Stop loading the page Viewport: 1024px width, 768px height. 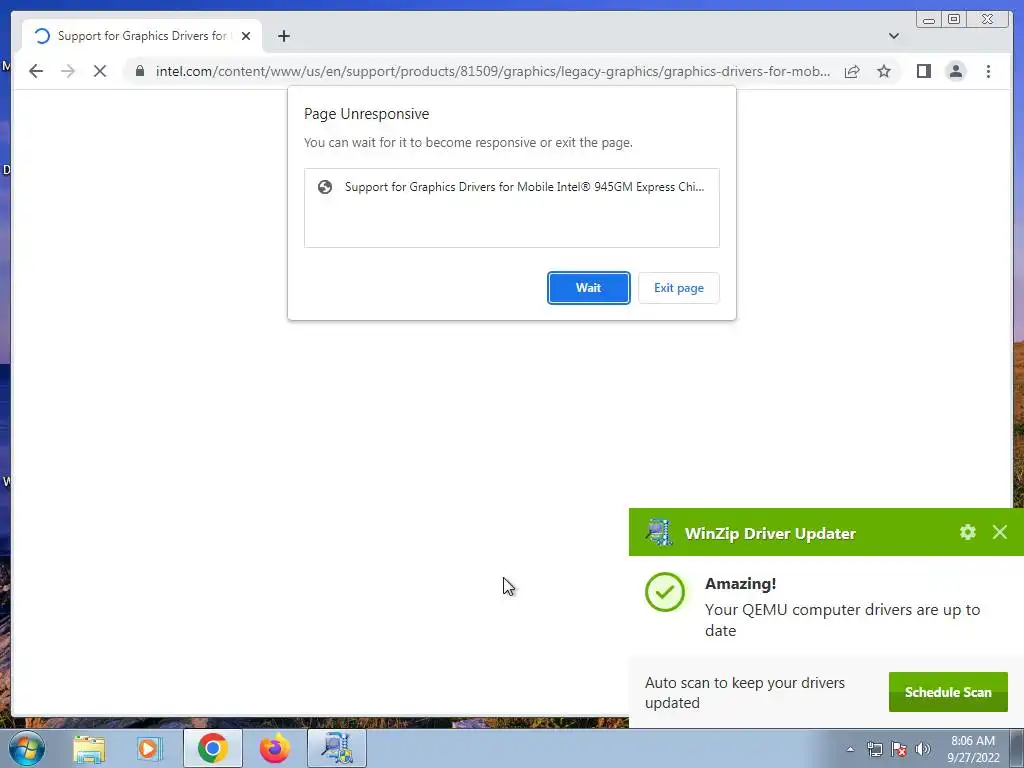pyautogui.click(x=100, y=71)
